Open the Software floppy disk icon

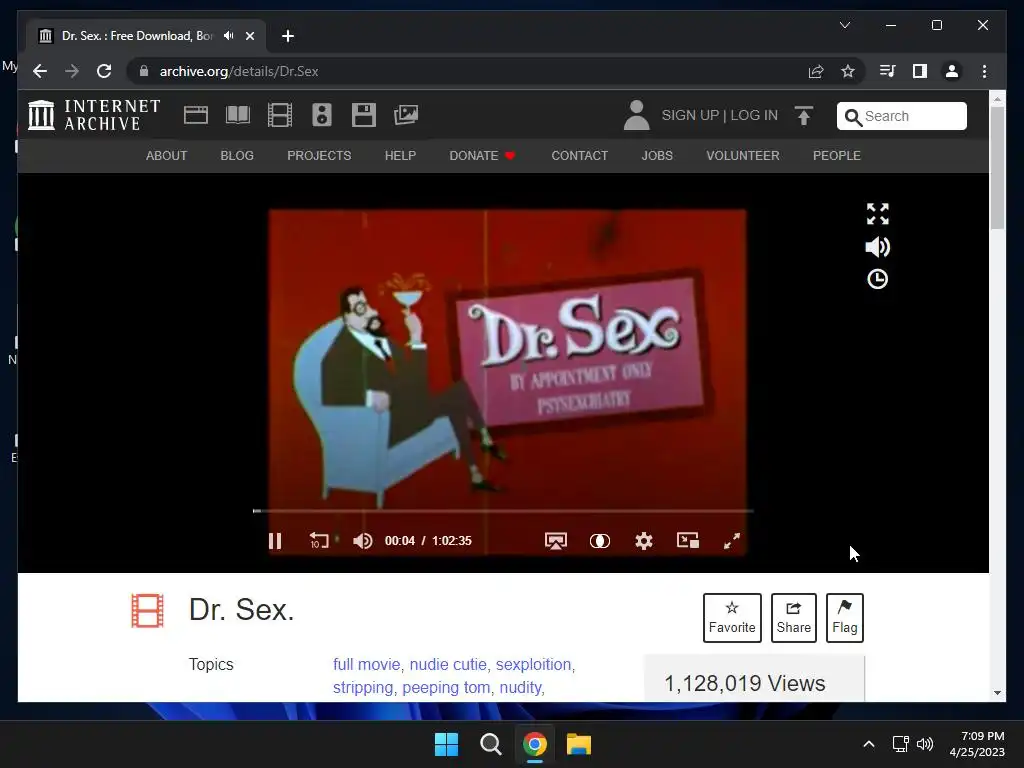coord(364,115)
